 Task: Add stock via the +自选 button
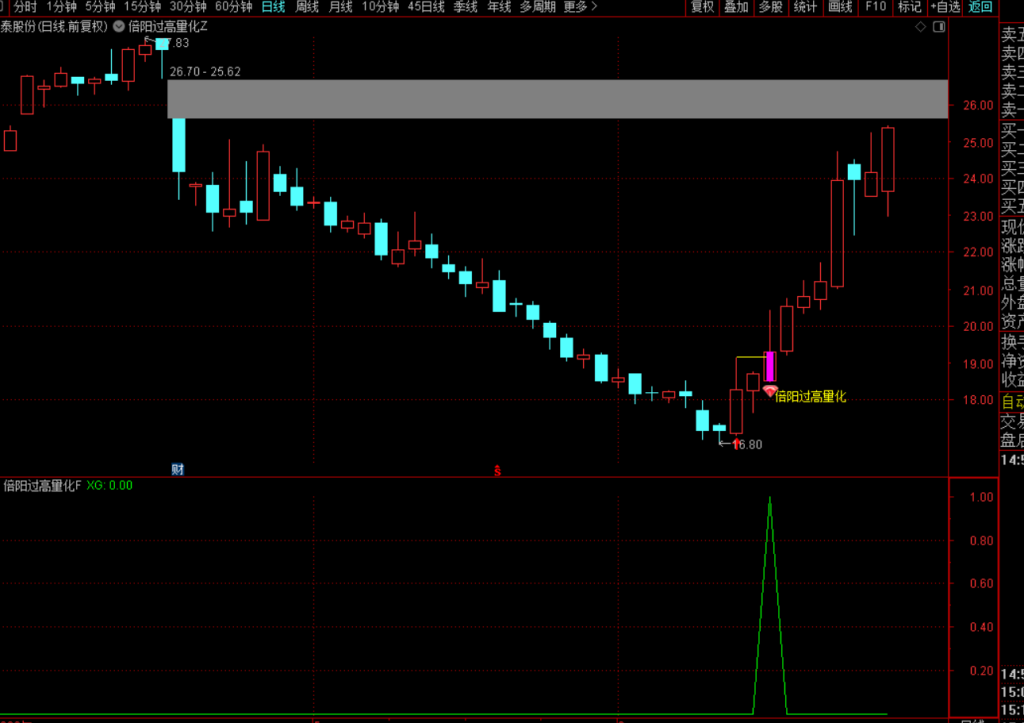(945, 7)
